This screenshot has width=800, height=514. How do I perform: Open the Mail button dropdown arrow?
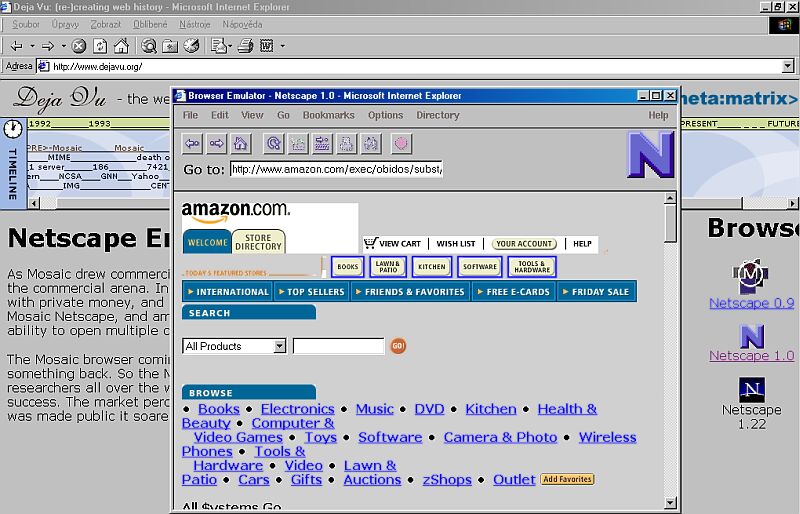(x=230, y=46)
